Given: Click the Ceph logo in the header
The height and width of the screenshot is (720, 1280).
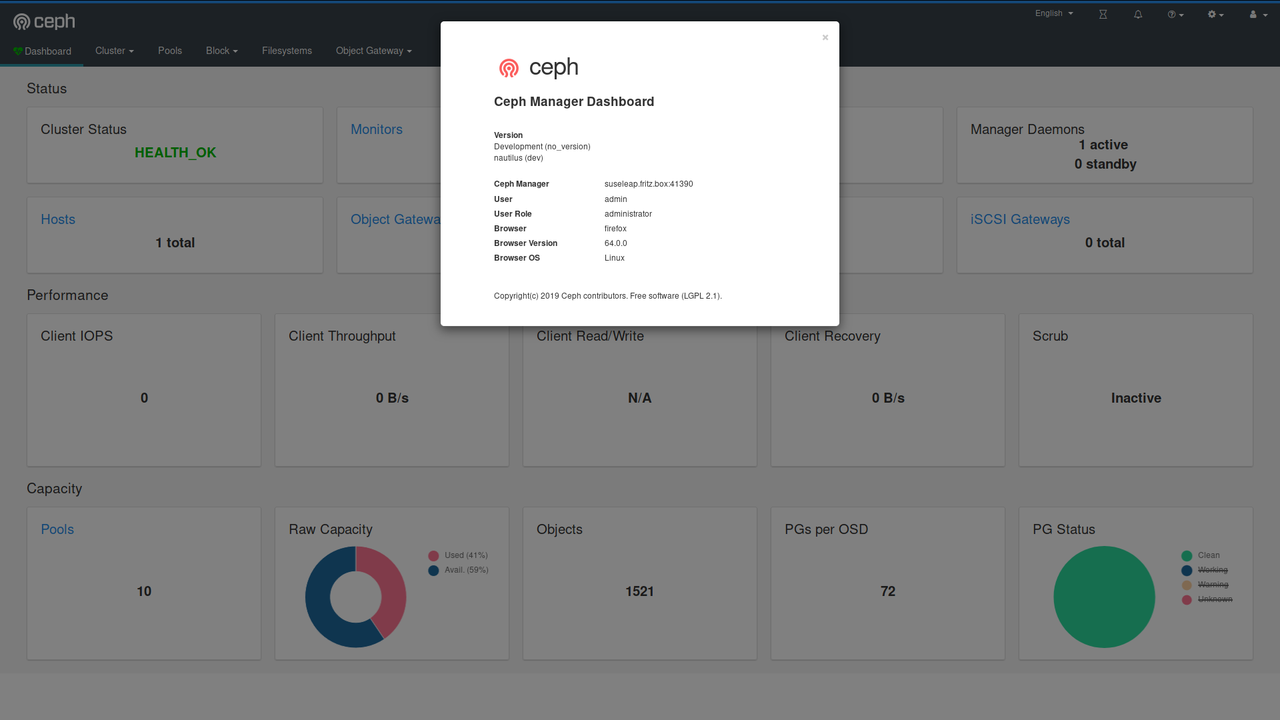Looking at the screenshot, I should pyautogui.click(x=44, y=21).
